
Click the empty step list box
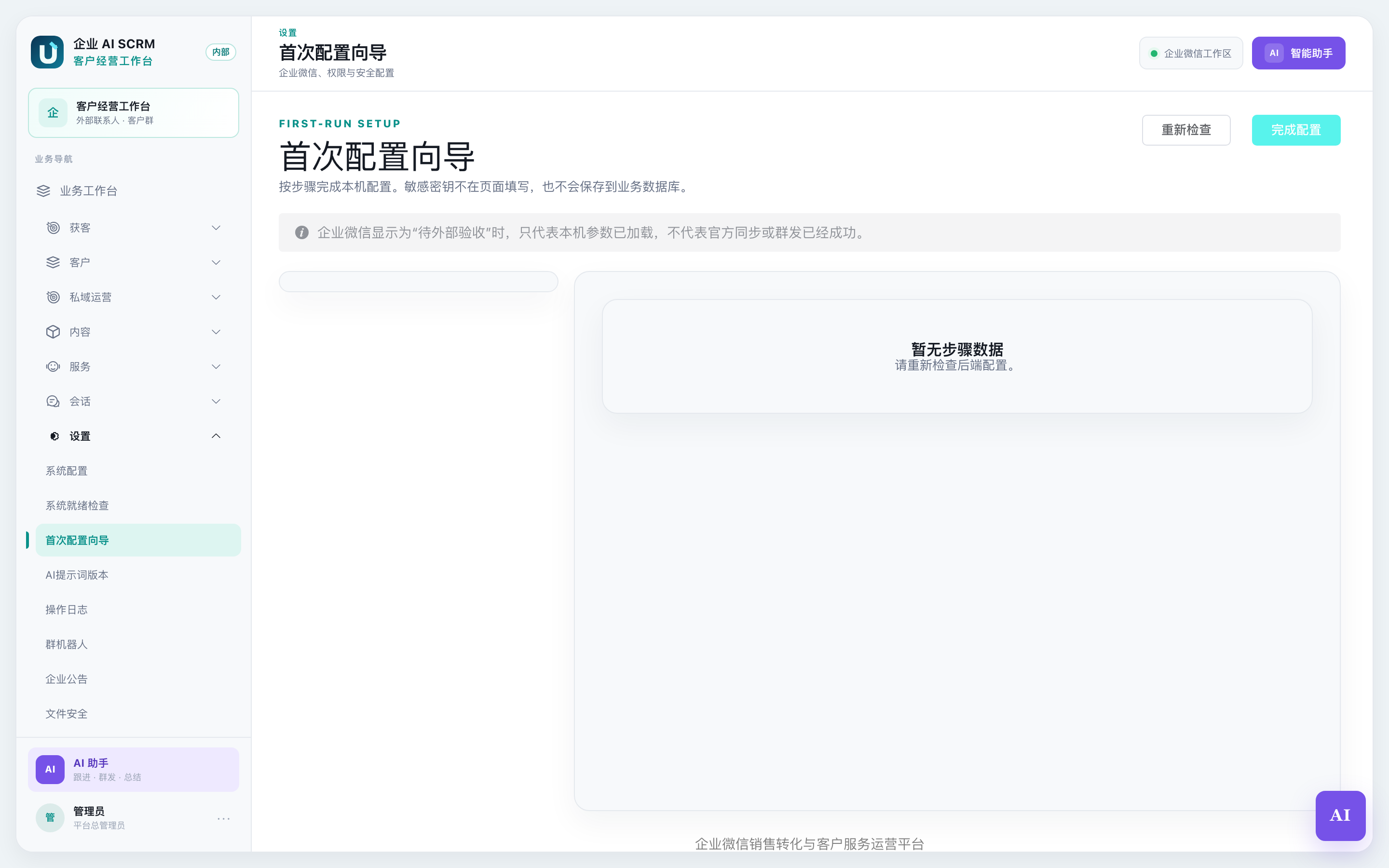[419, 282]
